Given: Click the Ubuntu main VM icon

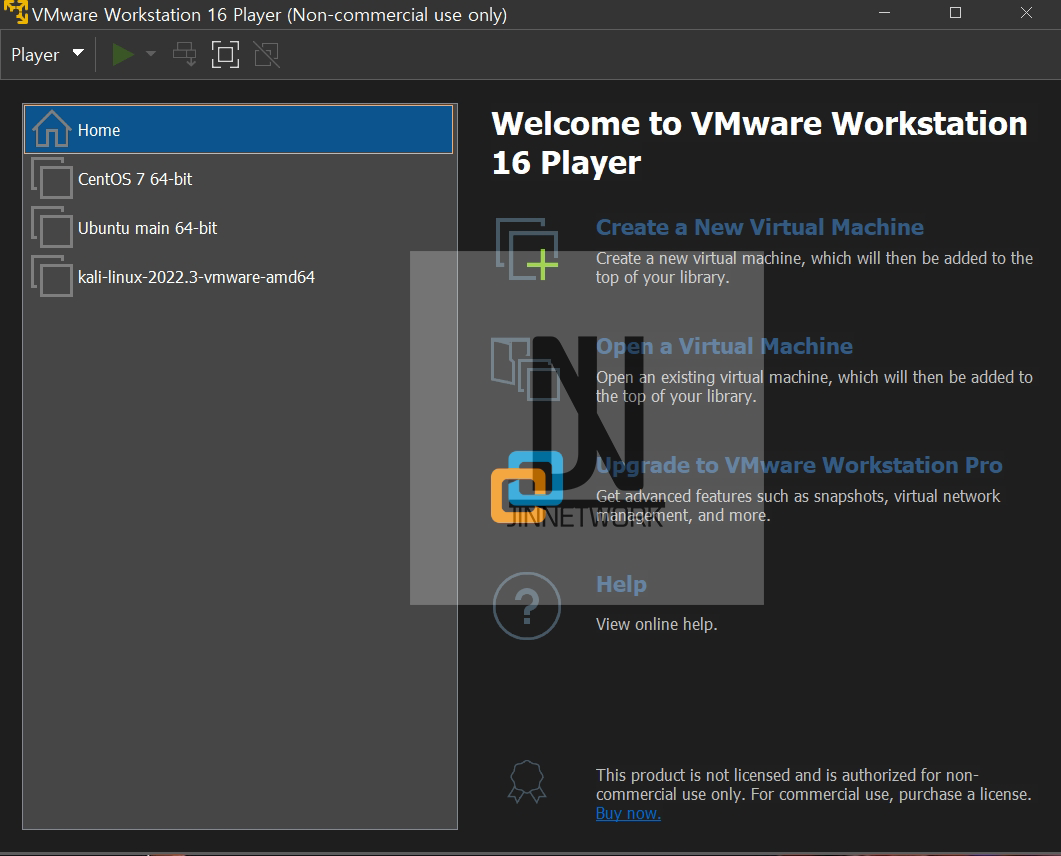Looking at the screenshot, I should (x=52, y=228).
